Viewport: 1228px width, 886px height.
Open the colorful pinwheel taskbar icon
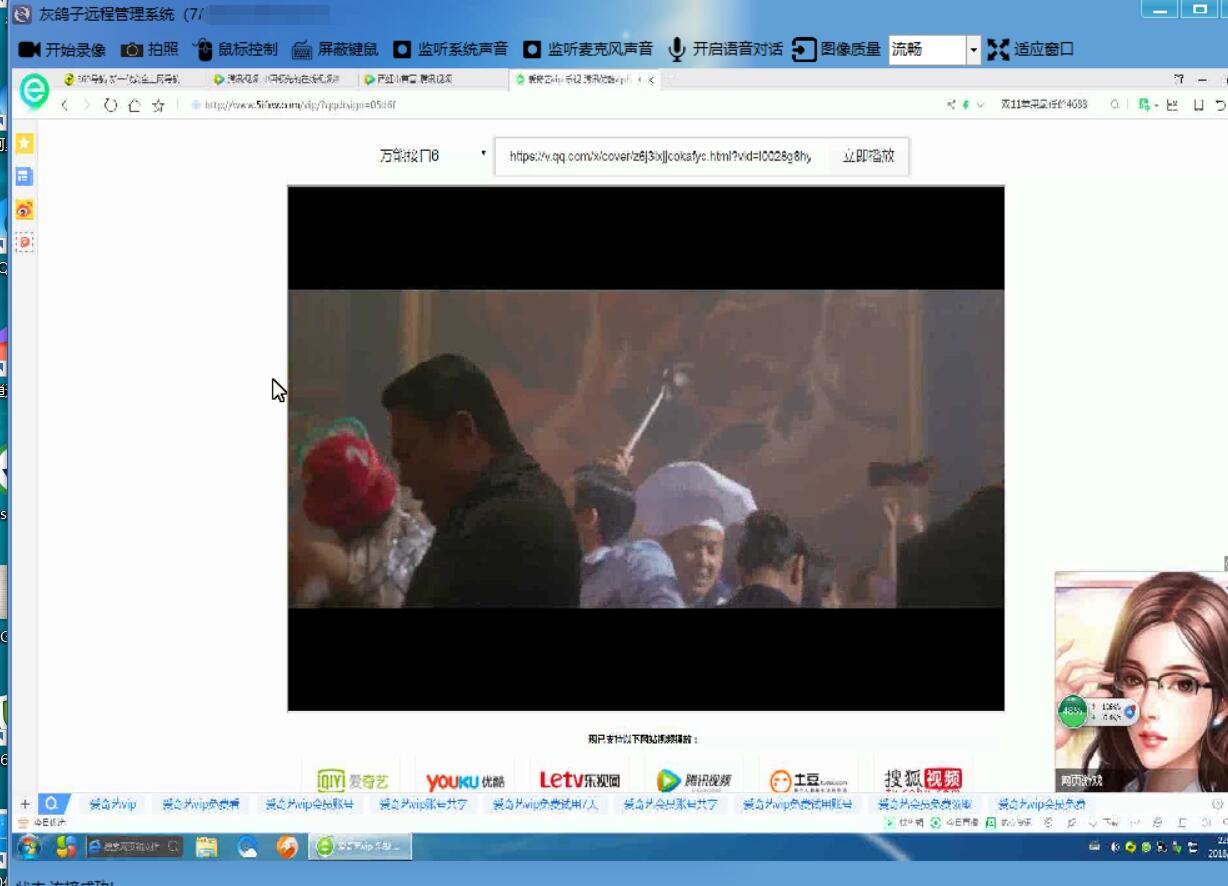point(66,847)
